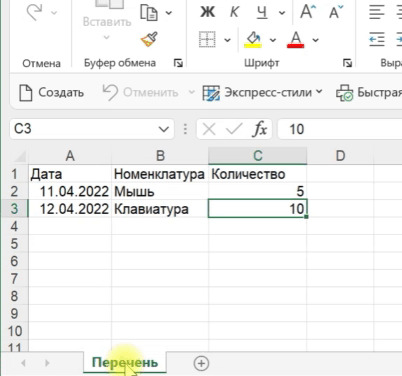Viewport: 402px width, 376px height.
Task: Expand the Name Box dropdown
Action: [x=164, y=129]
